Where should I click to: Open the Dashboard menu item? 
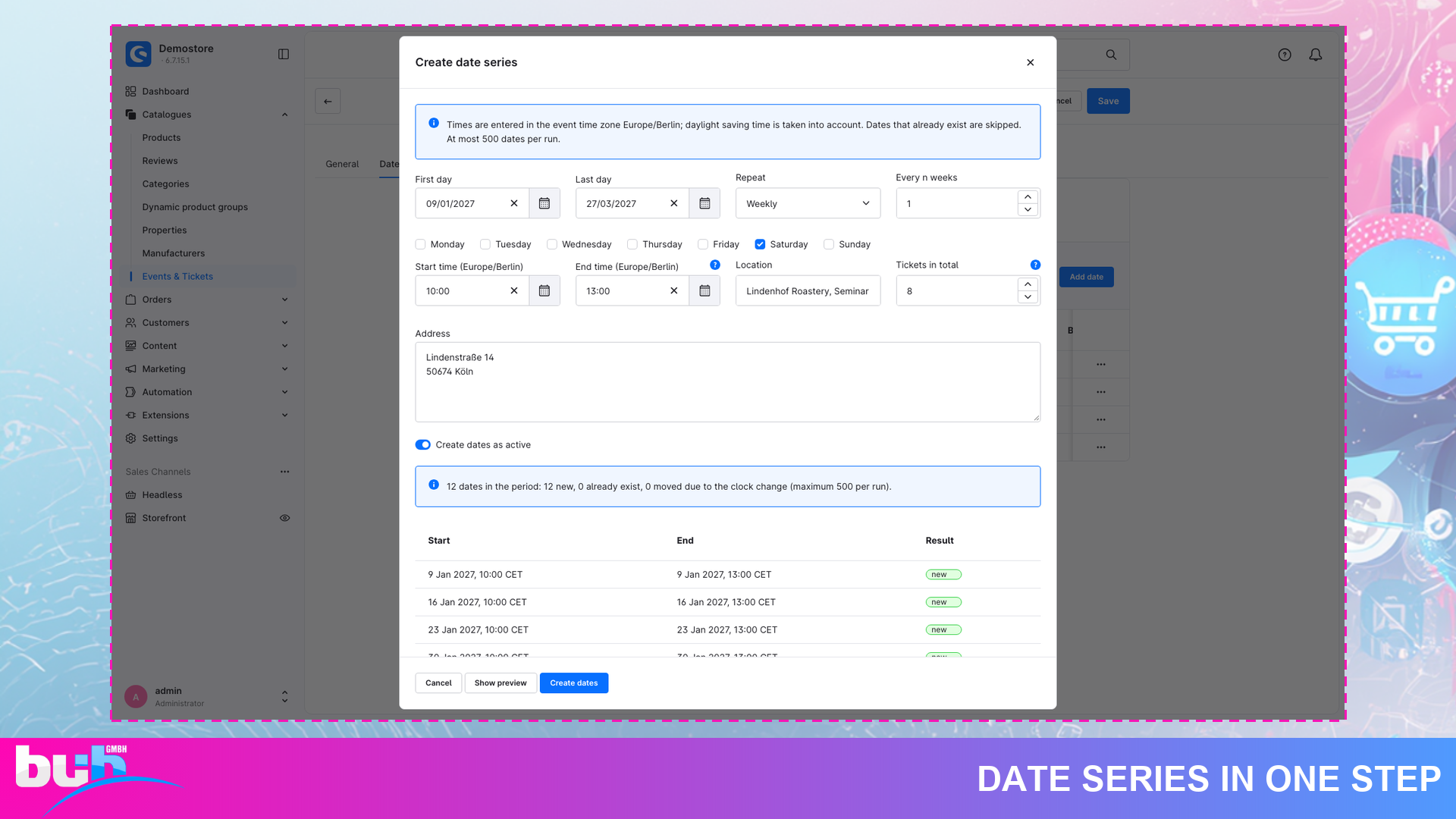[x=165, y=91]
